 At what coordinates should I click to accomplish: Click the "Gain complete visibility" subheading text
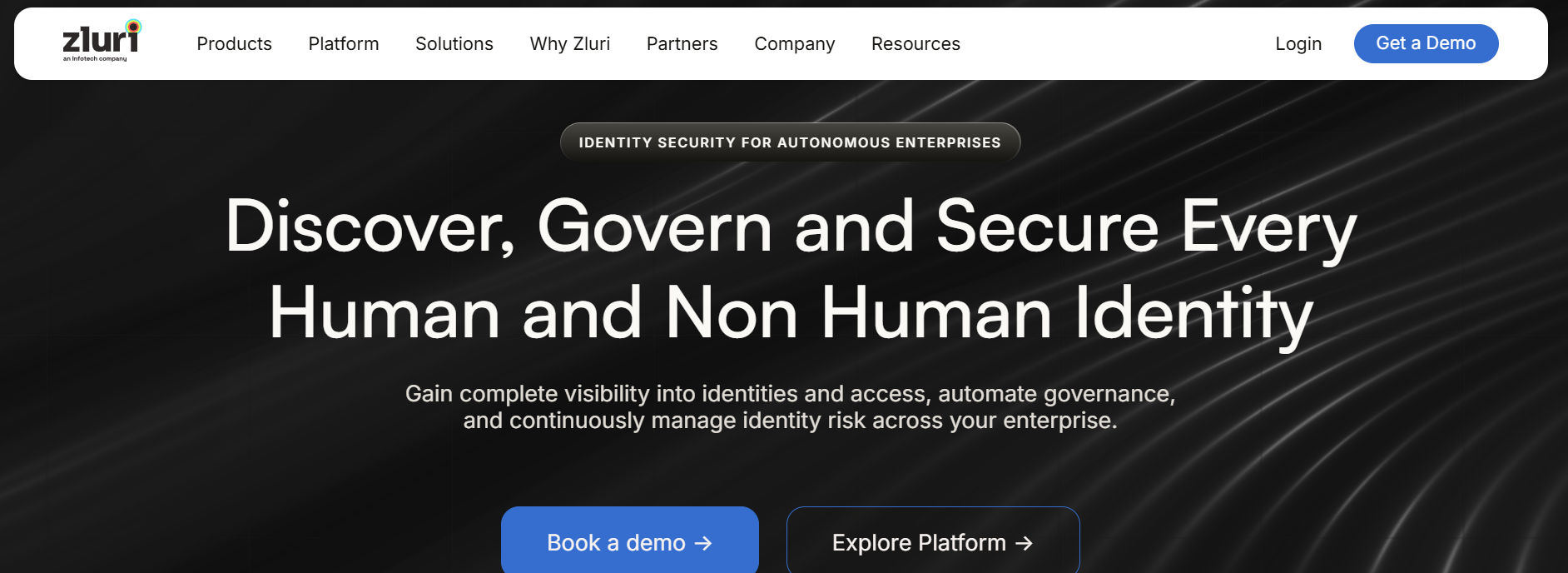[x=790, y=407]
